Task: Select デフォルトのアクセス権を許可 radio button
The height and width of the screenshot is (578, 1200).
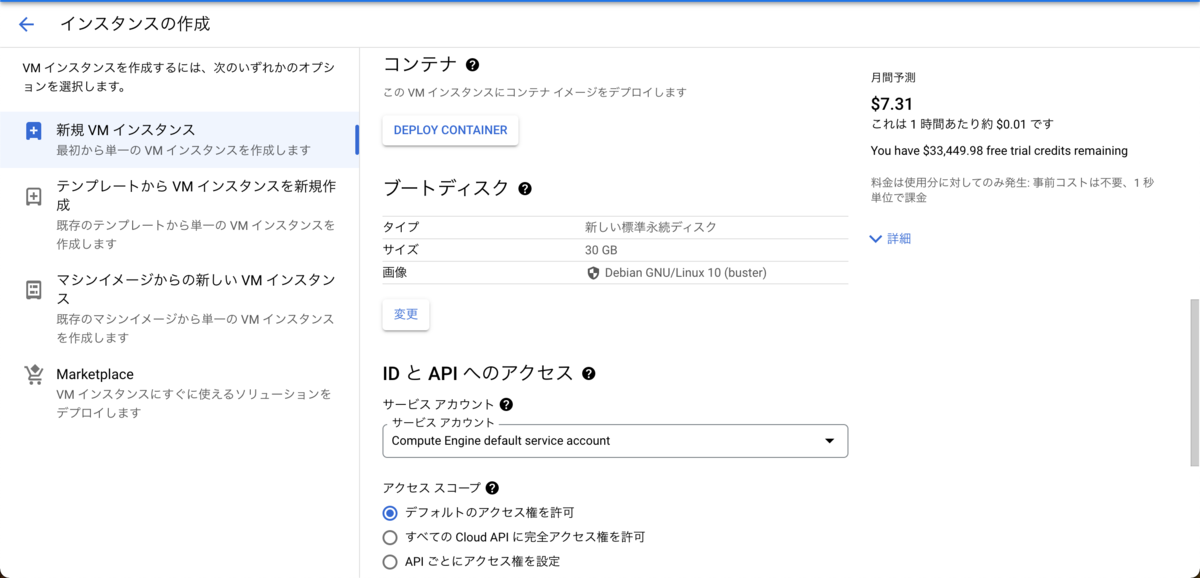Action: click(x=390, y=513)
